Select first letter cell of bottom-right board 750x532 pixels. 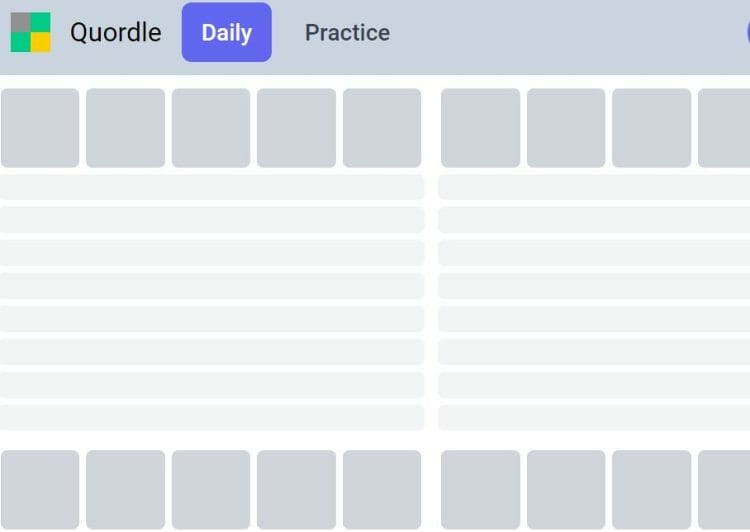coord(481,489)
